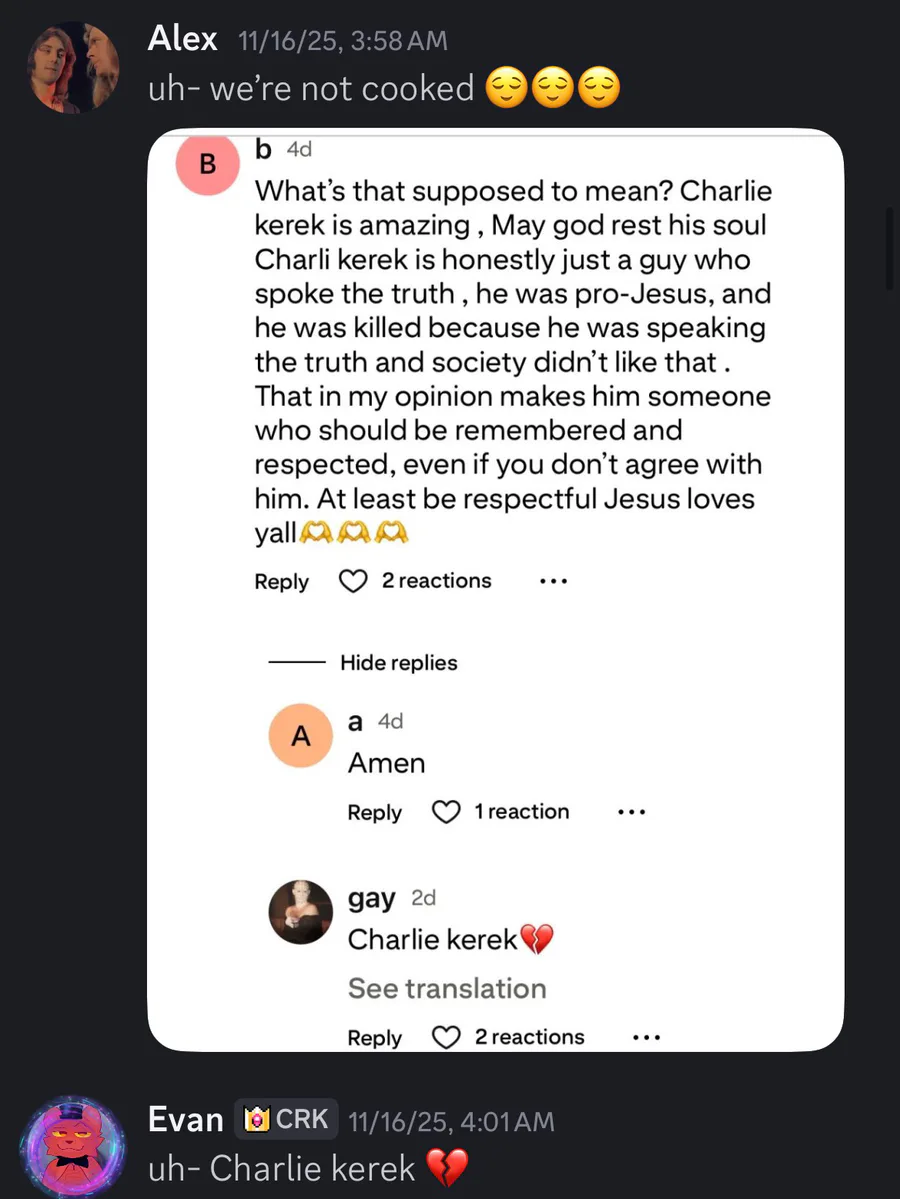The width and height of the screenshot is (900, 1199).
Task: Open Alex's username profile
Action: tap(182, 39)
